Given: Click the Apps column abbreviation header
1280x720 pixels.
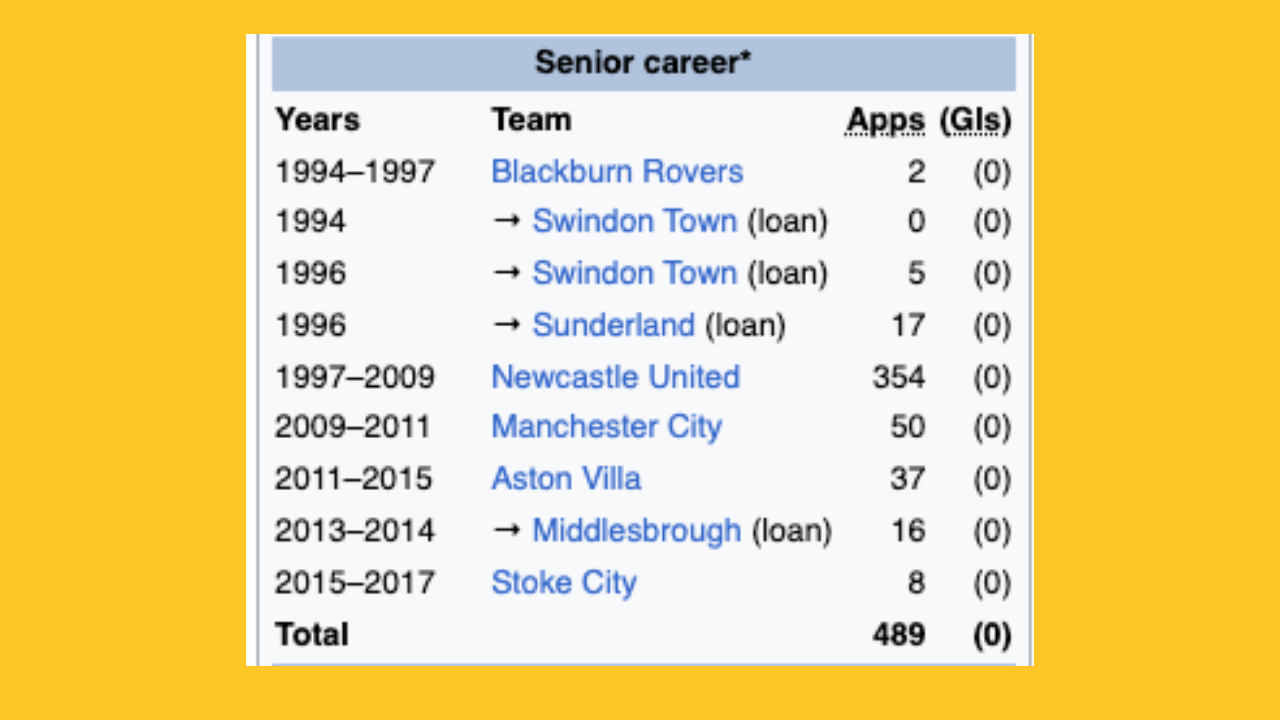Looking at the screenshot, I should coord(885,121).
